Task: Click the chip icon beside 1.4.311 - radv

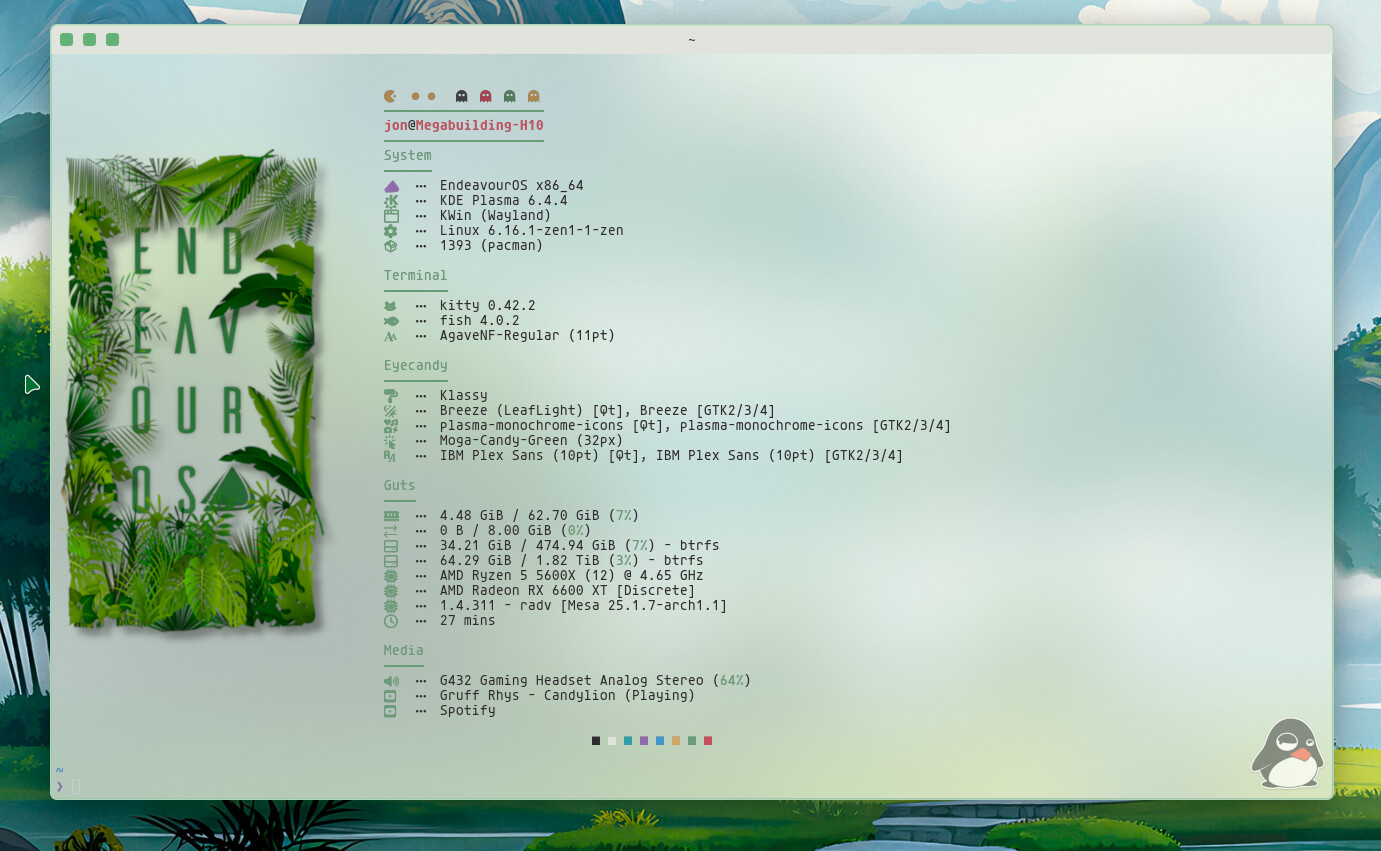Action: coord(391,606)
